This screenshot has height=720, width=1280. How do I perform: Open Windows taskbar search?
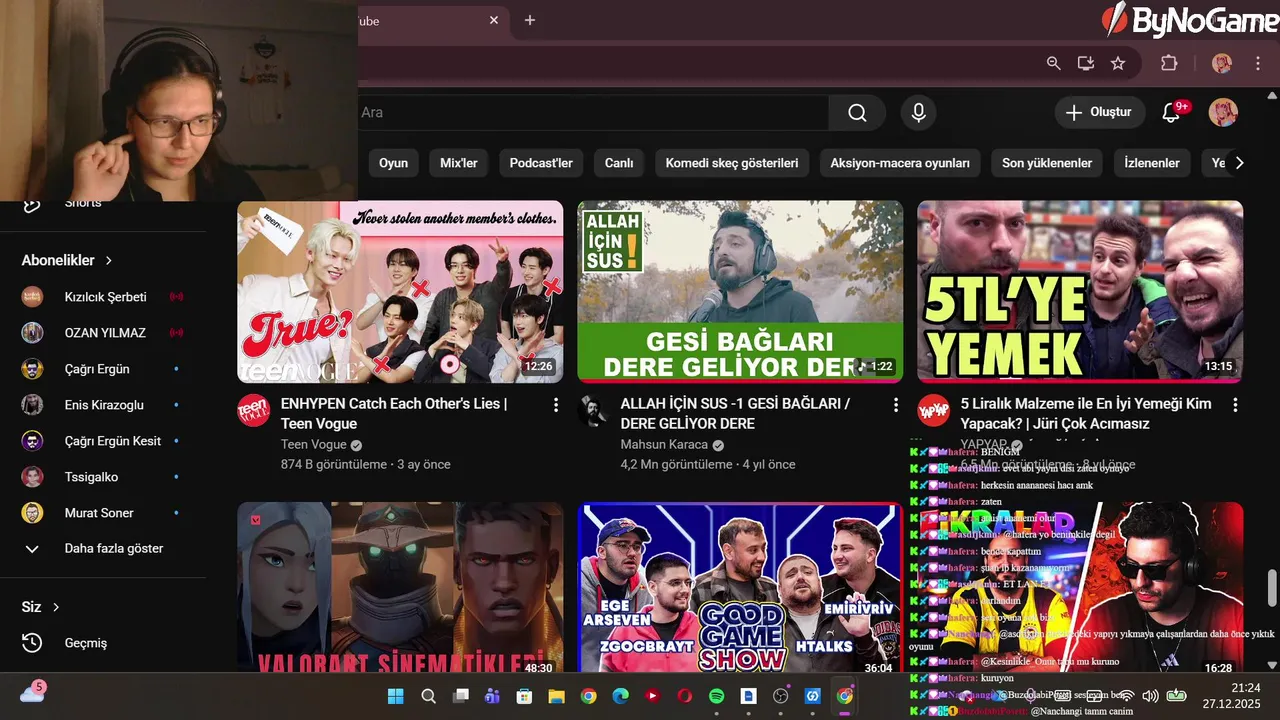tap(428, 696)
